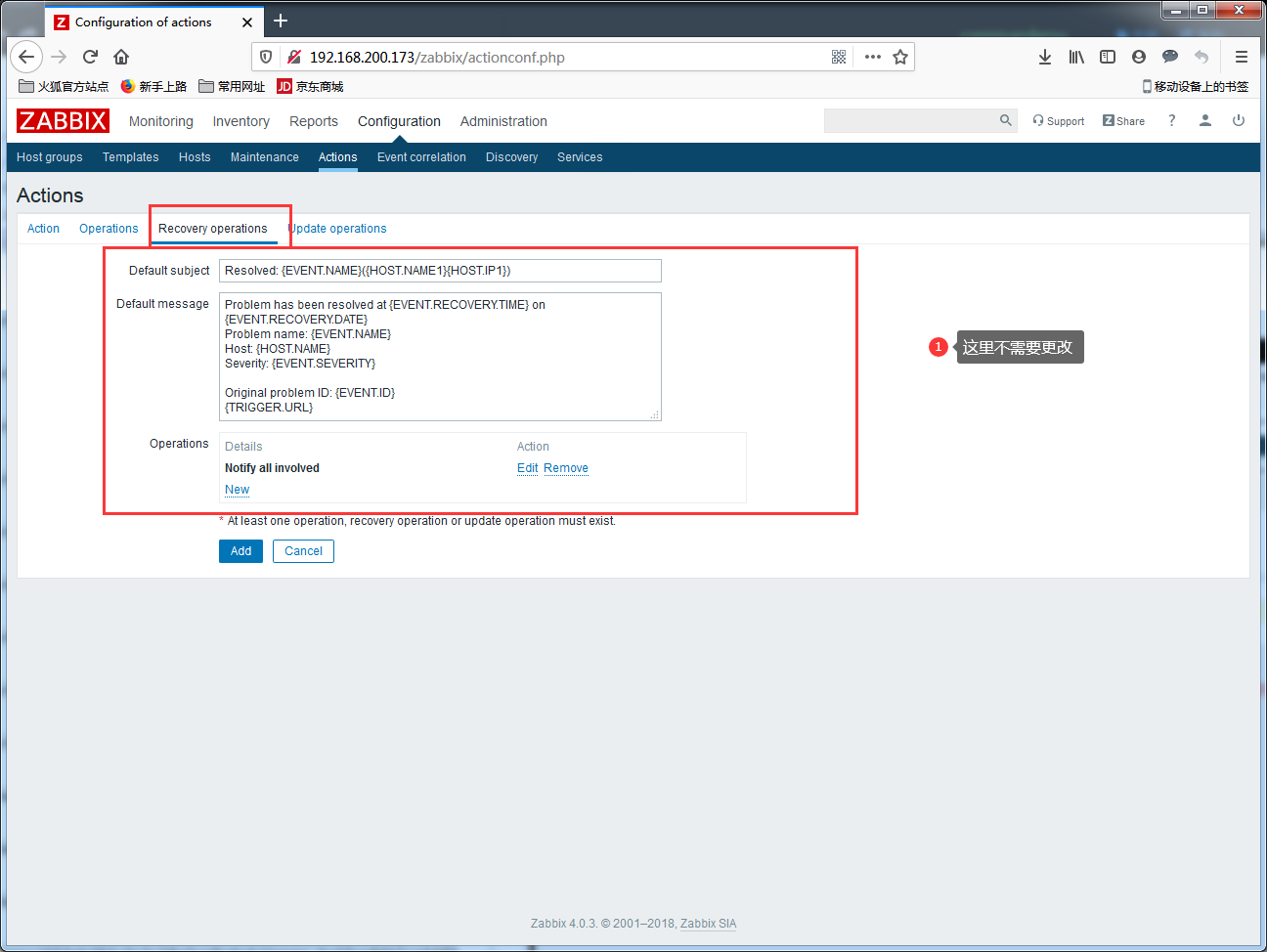Switch to the Operations tab
The width and height of the screenshot is (1267, 952).
point(109,229)
